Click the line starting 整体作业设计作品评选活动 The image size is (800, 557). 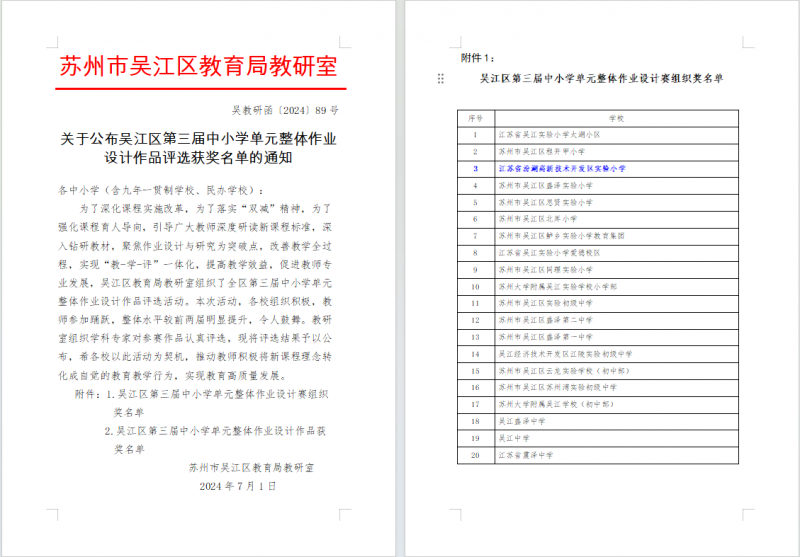(x=195, y=301)
